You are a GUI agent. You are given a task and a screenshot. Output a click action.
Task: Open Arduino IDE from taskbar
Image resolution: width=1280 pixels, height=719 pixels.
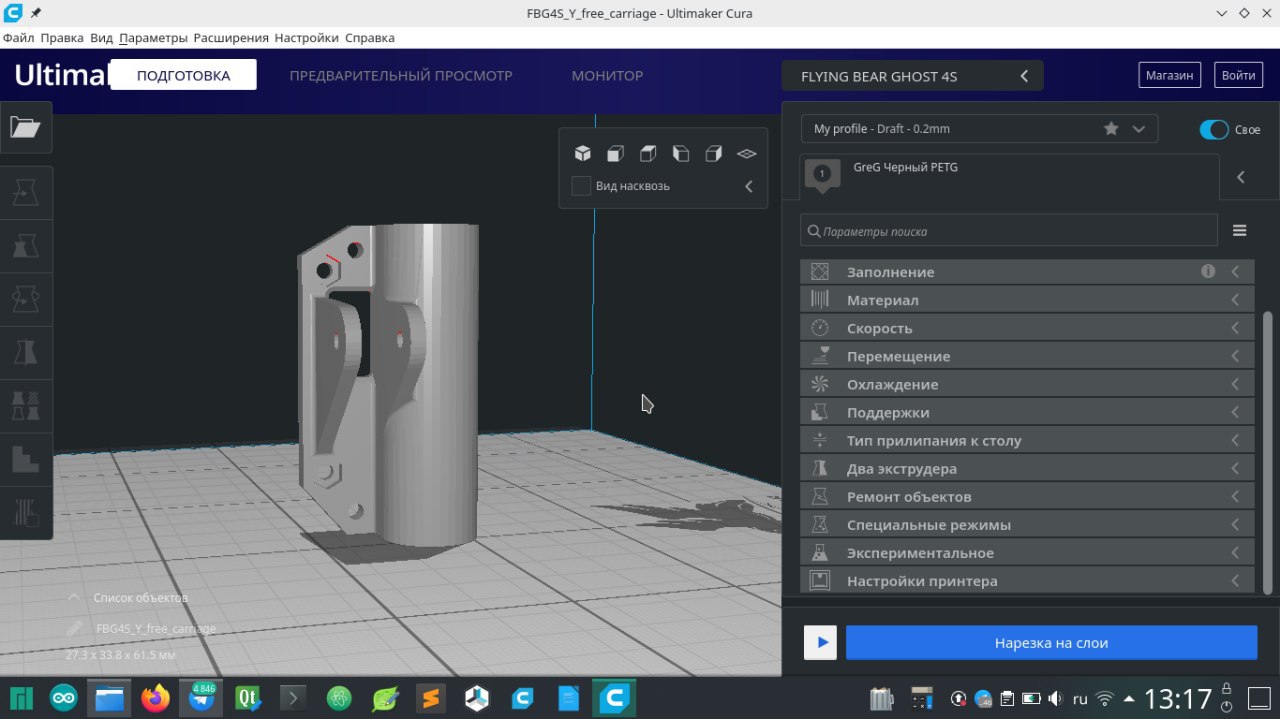pos(64,698)
